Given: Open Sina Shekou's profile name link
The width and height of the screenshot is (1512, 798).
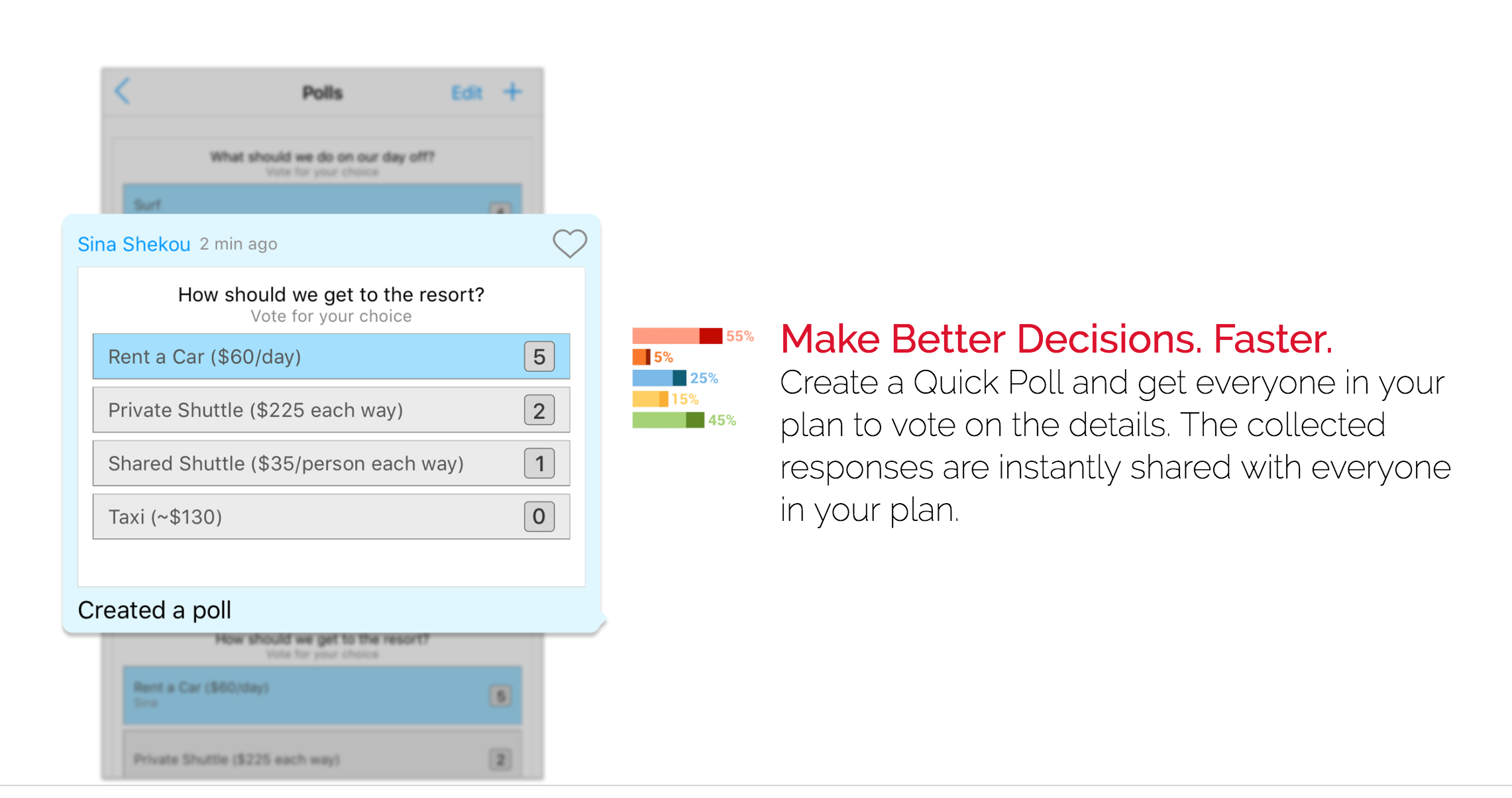Looking at the screenshot, I should [134, 244].
